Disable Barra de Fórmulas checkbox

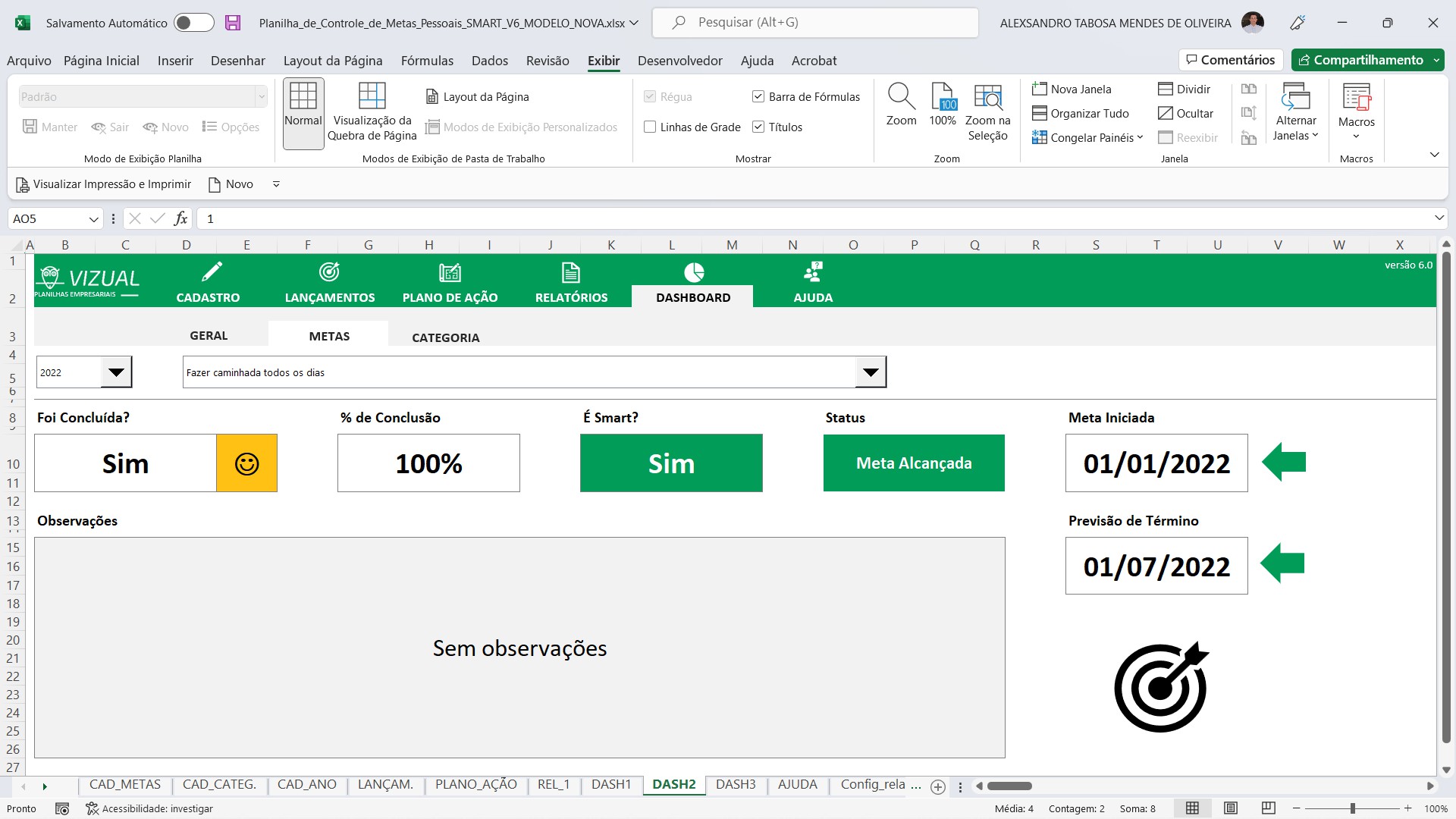tap(758, 96)
